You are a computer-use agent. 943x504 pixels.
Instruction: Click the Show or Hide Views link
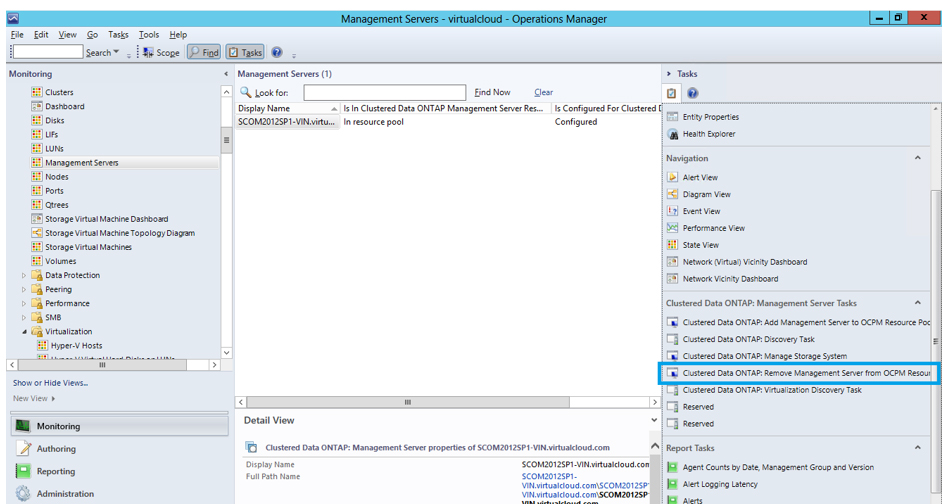50,382
